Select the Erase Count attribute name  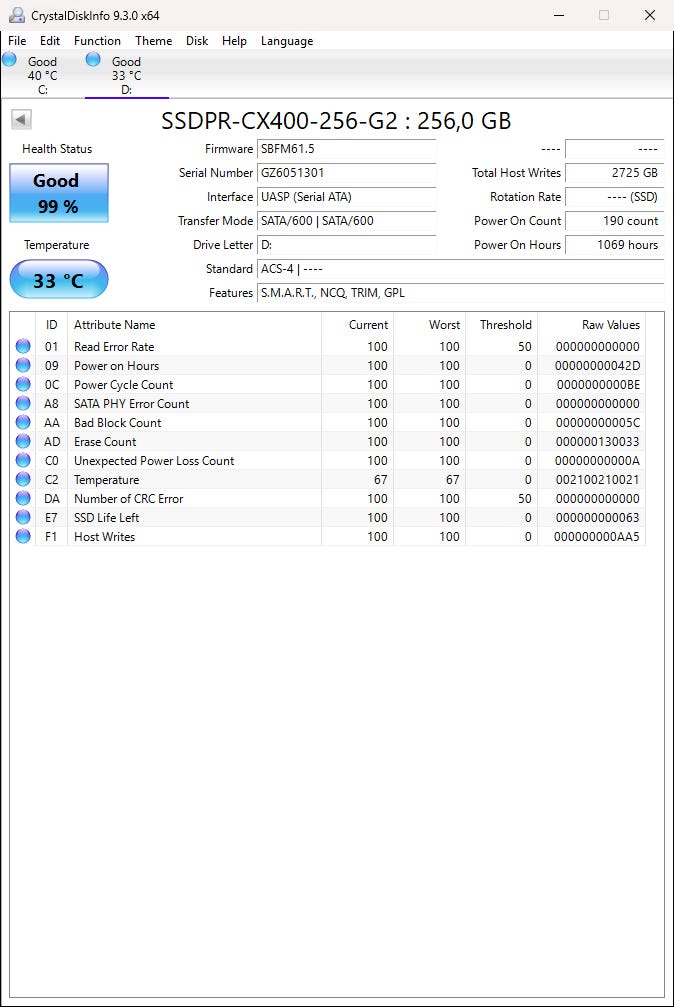(105, 442)
